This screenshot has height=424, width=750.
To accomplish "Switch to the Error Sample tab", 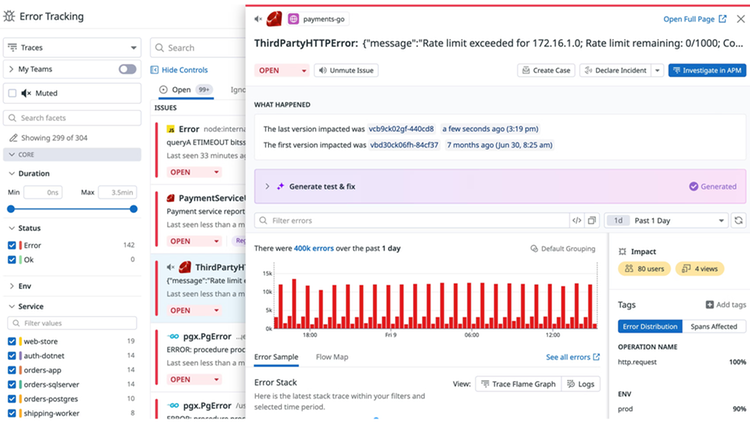I will pyautogui.click(x=276, y=357).
